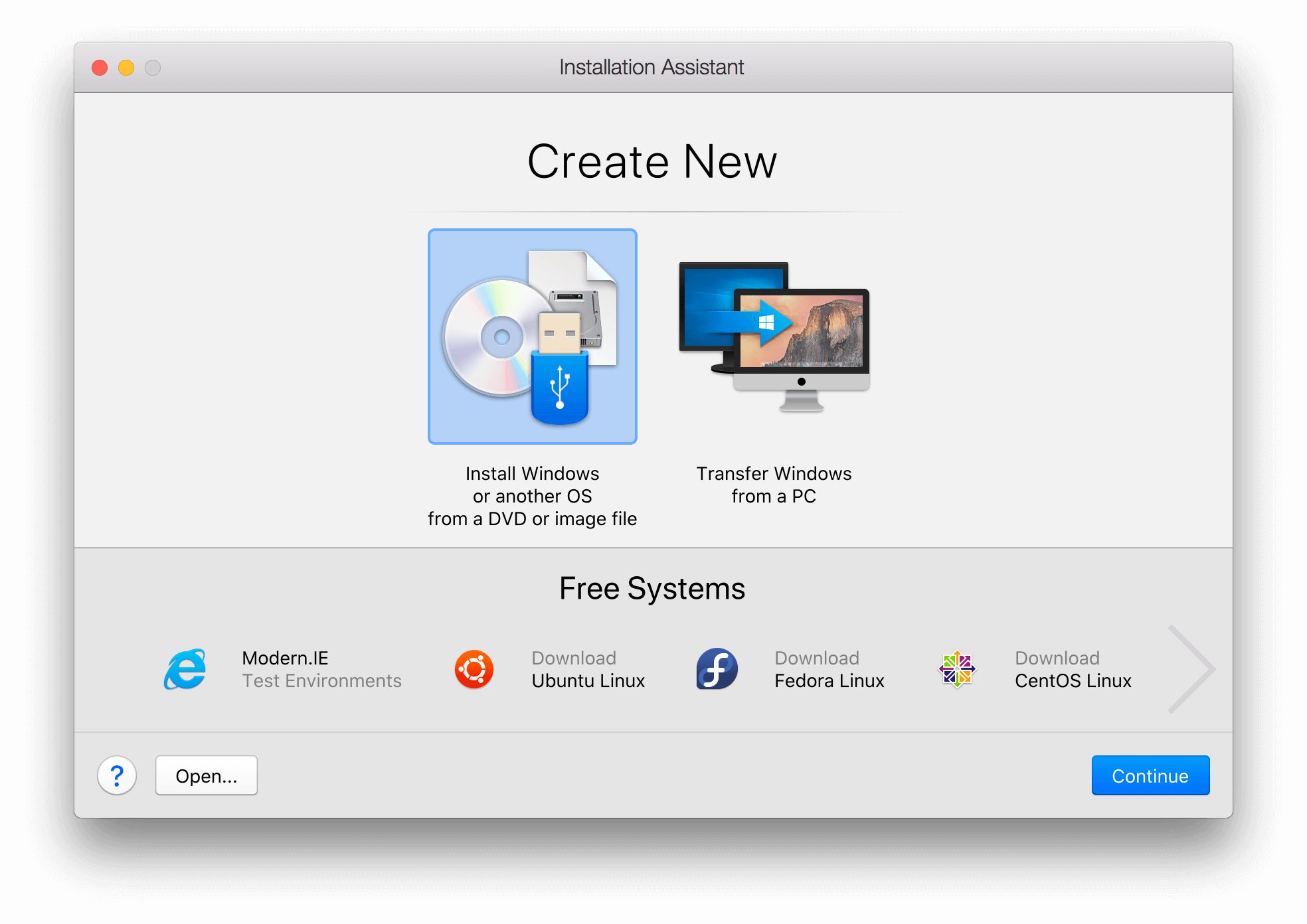Click the Internet Explorer Modern.IE icon
This screenshot has width=1307, height=924.
tap(185, 669)
